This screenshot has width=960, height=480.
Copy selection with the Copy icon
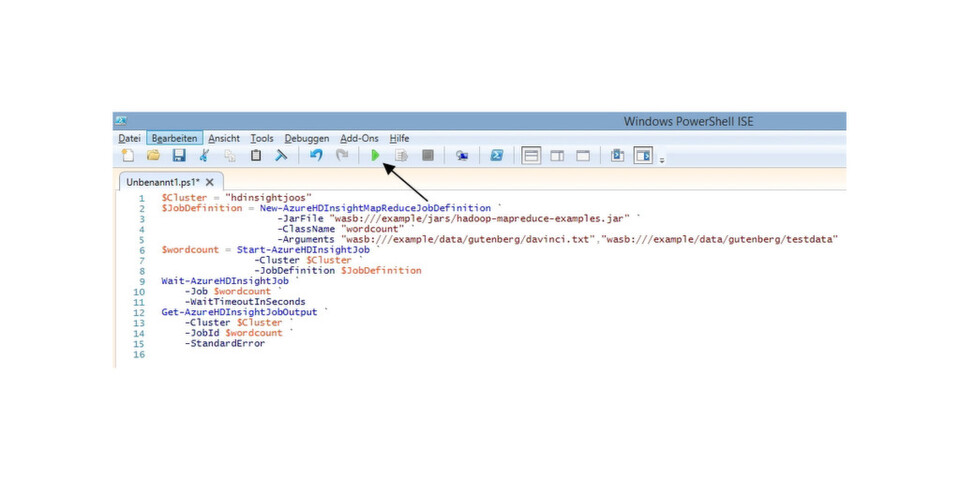(230, 156)
